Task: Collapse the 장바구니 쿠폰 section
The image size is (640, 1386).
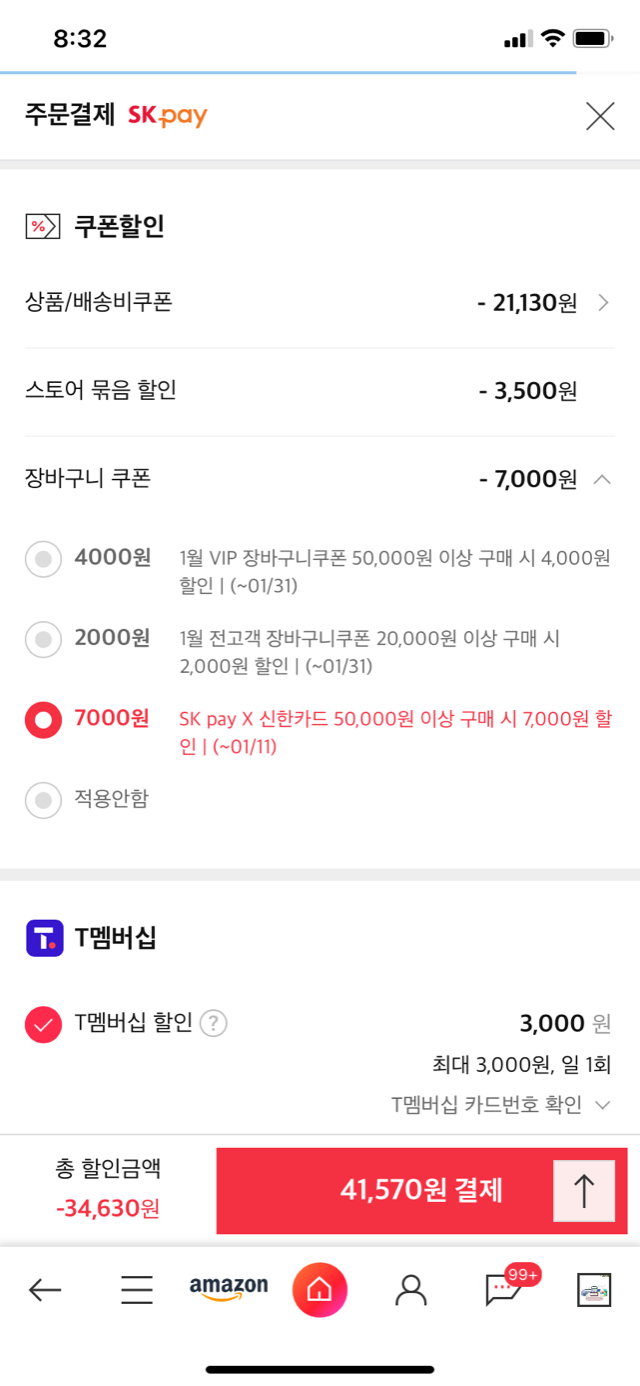Action: pyautogui.click(x=602, y=479)
